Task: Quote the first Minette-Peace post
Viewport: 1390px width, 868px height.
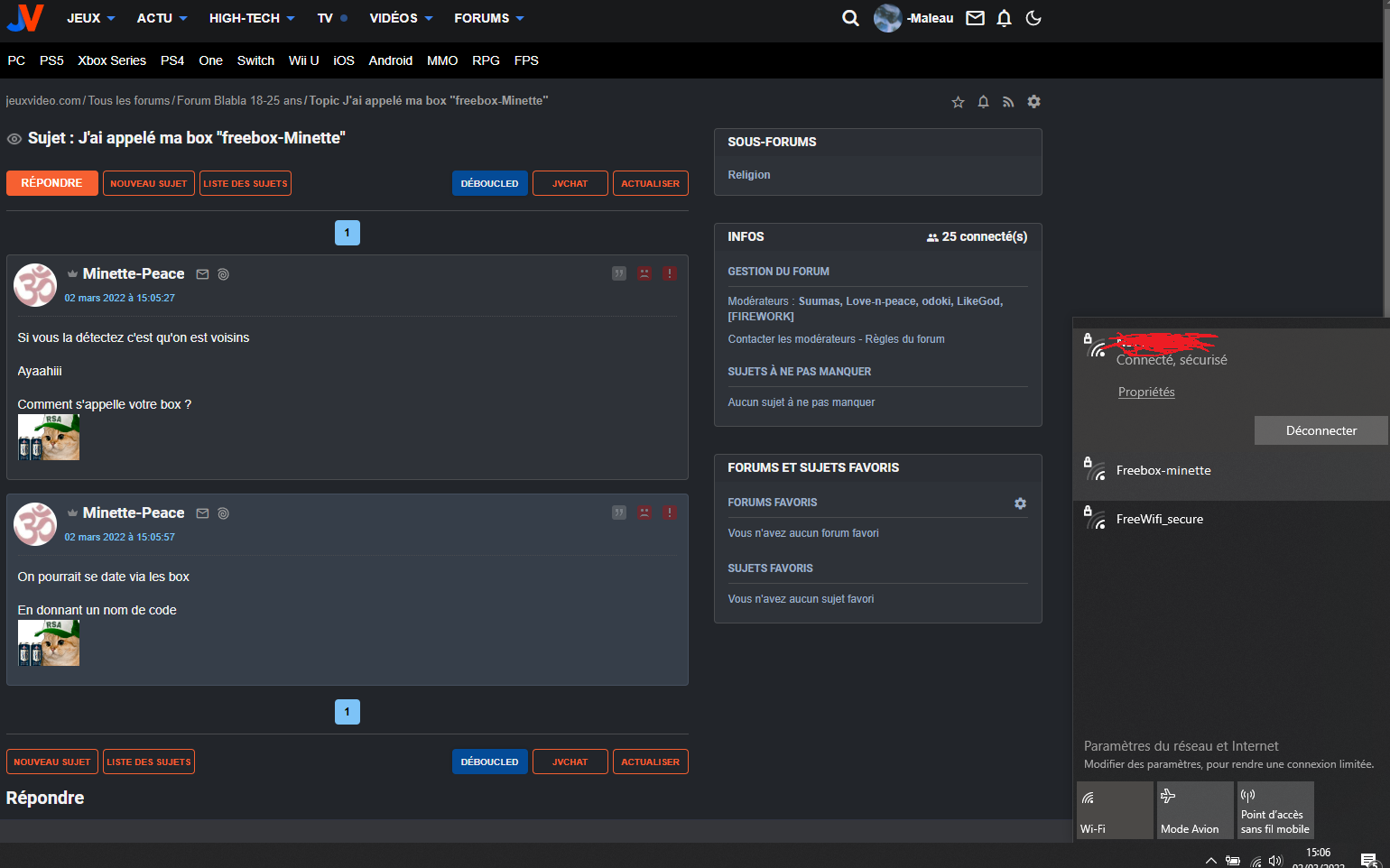Action: (x=619, y=273)
